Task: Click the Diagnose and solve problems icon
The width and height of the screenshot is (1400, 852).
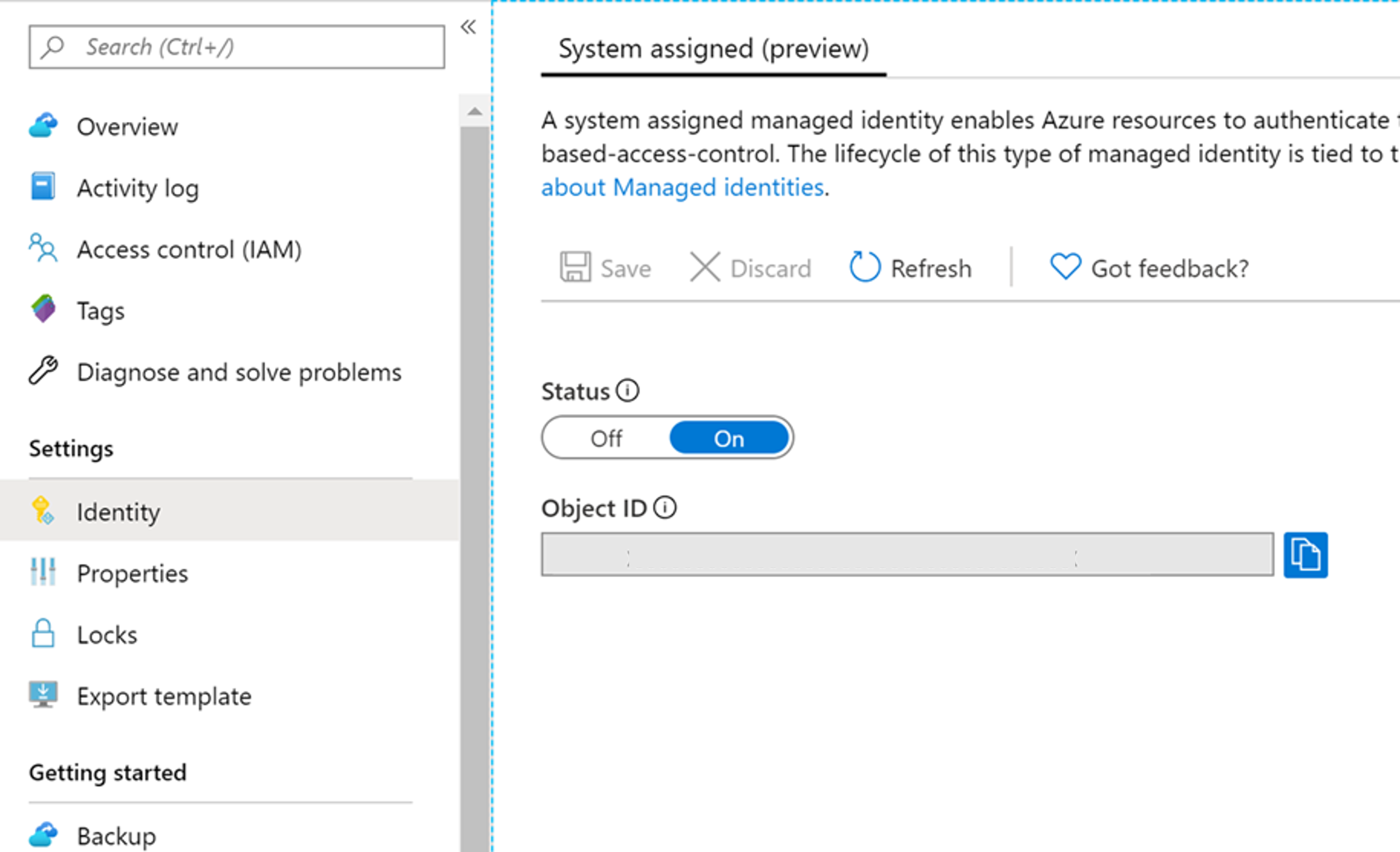Action: [x=44, y=372]
